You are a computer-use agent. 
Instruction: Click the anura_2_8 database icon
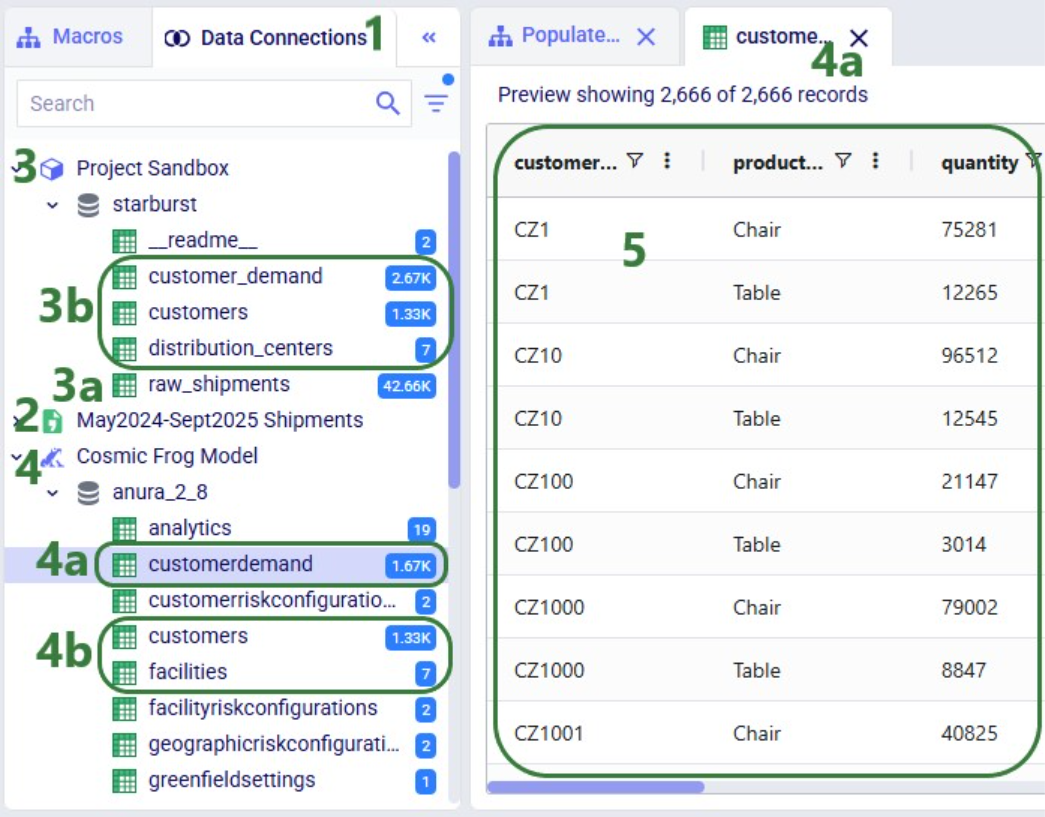(x=88, y=493)
